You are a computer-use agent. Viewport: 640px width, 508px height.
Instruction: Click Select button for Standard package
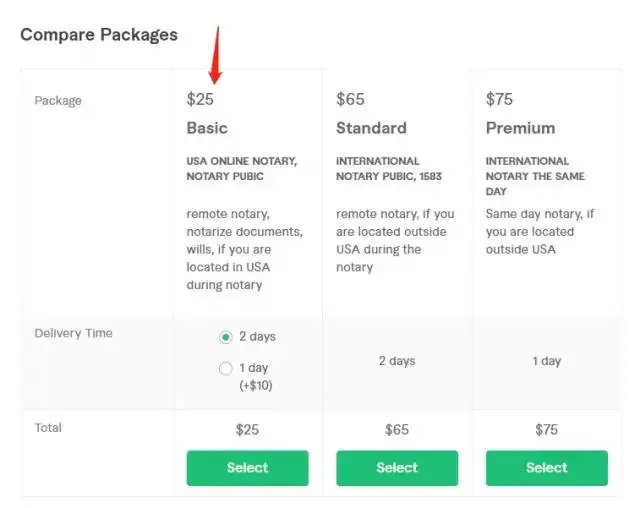point(397,468)
